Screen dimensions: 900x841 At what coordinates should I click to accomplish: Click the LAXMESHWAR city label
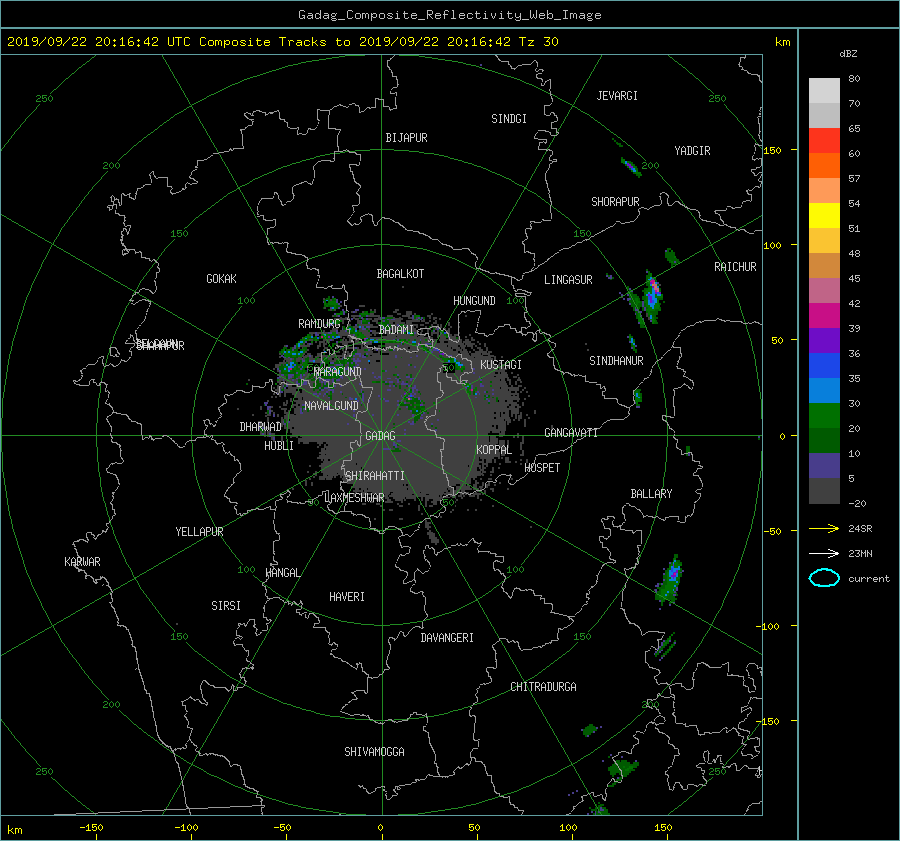[354, 498]
